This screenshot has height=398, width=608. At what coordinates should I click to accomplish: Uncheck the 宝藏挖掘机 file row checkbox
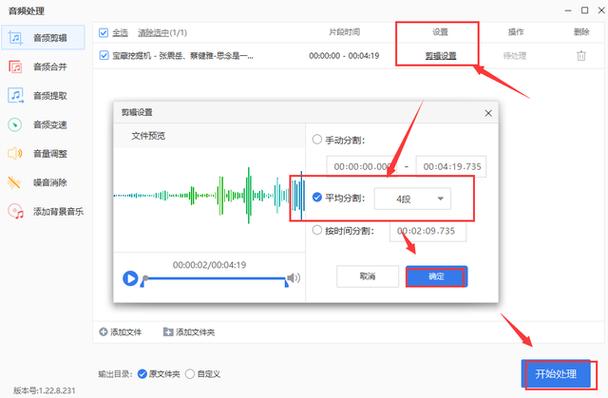pos(104,55)
